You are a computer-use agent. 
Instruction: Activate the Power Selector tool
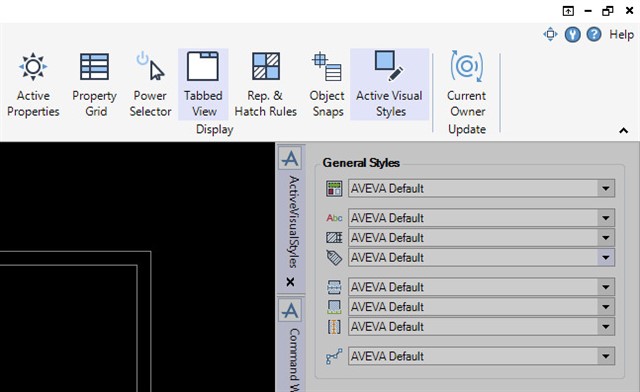150,85
